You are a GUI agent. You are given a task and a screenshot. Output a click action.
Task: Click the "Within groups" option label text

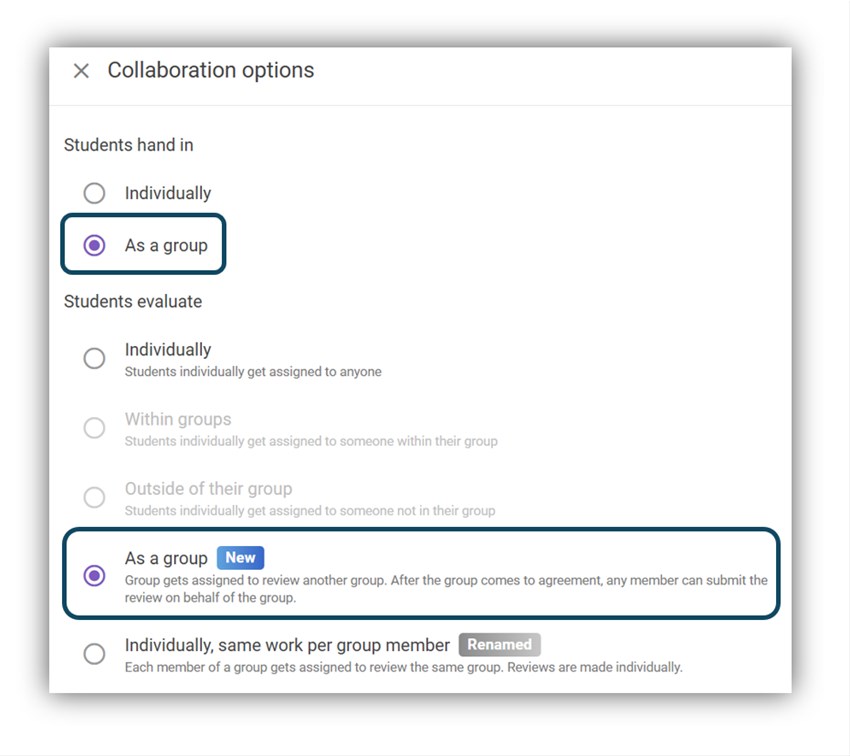click(178, 419)
